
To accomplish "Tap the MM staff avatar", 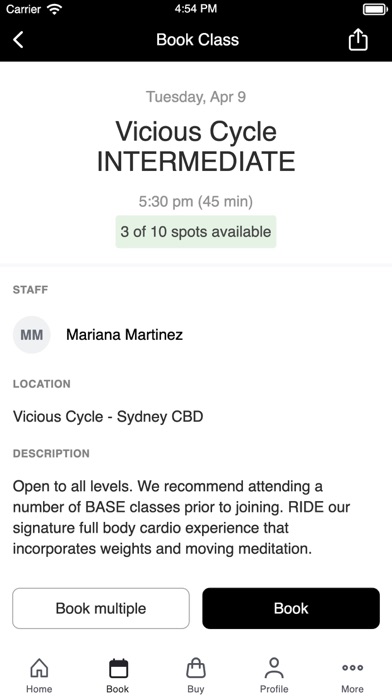I will click(32, 335).
